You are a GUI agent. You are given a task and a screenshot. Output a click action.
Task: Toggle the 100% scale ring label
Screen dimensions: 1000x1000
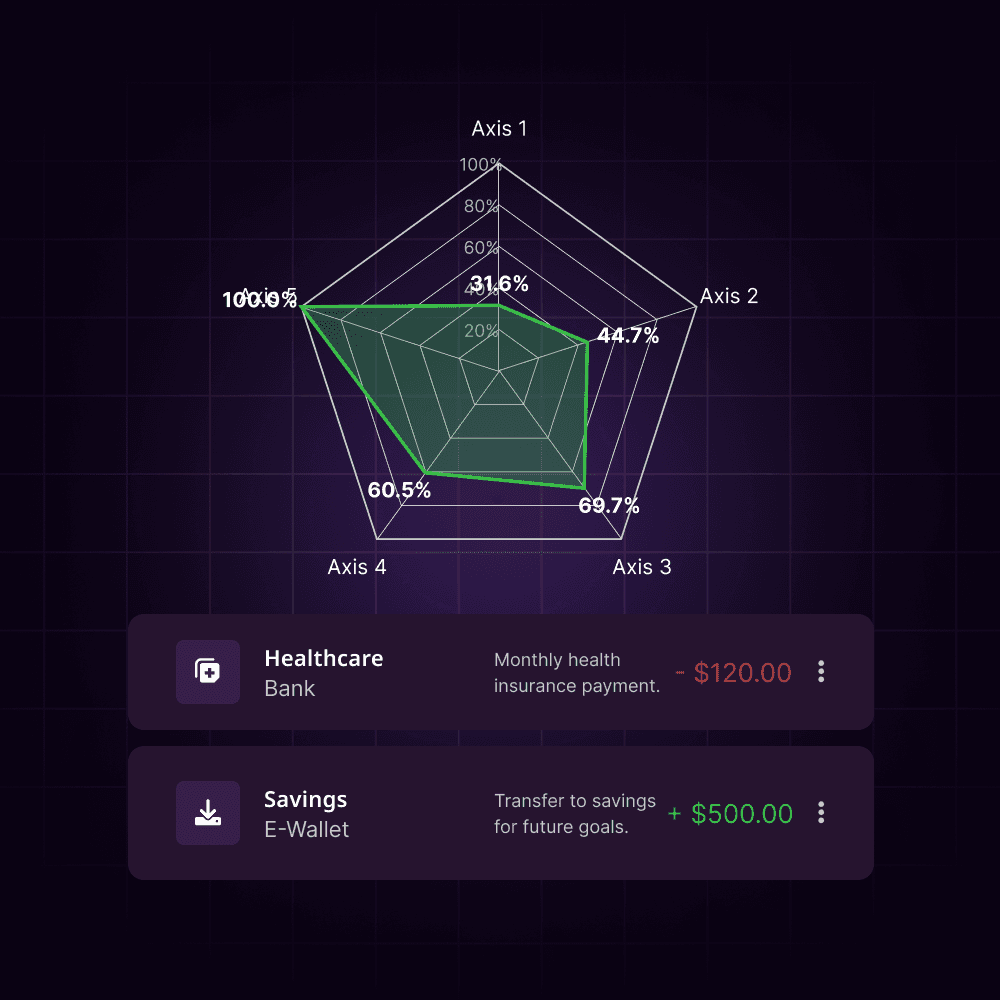[x=481, y=164]
